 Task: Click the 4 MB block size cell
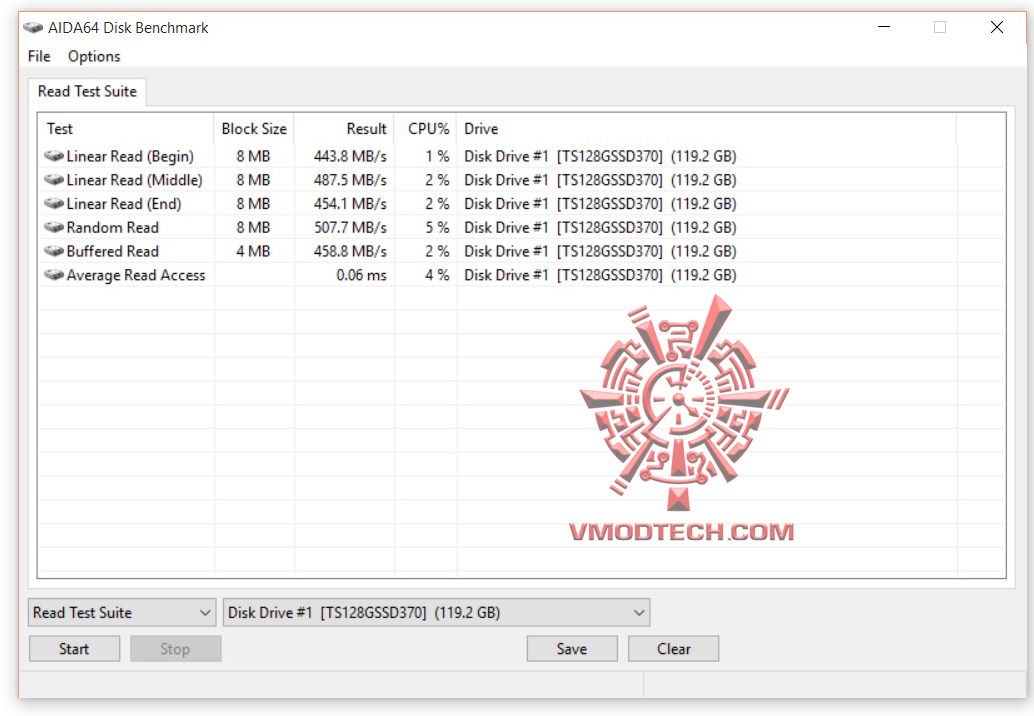(253, 252)
